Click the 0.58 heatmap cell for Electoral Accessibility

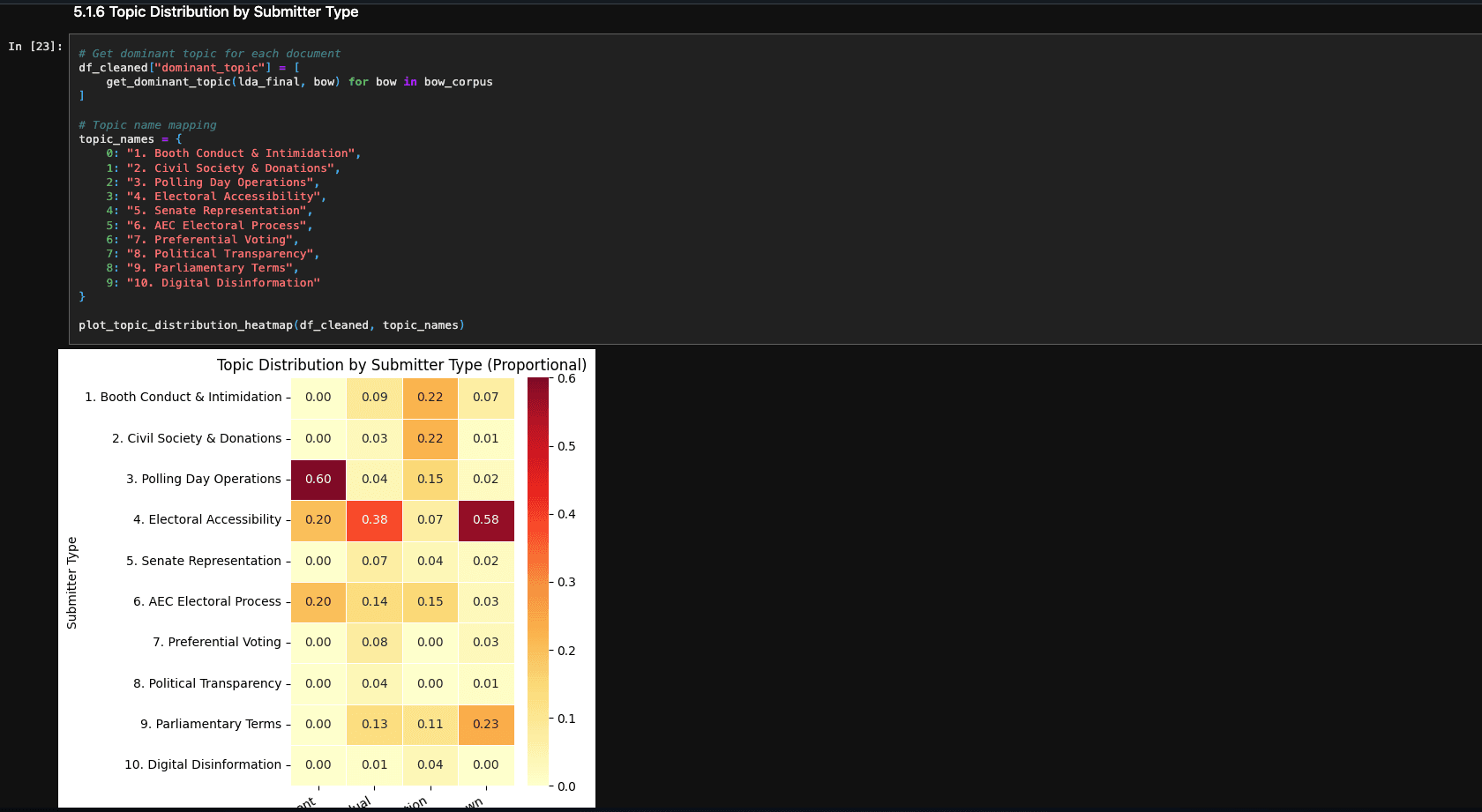(x=486, y=519)
